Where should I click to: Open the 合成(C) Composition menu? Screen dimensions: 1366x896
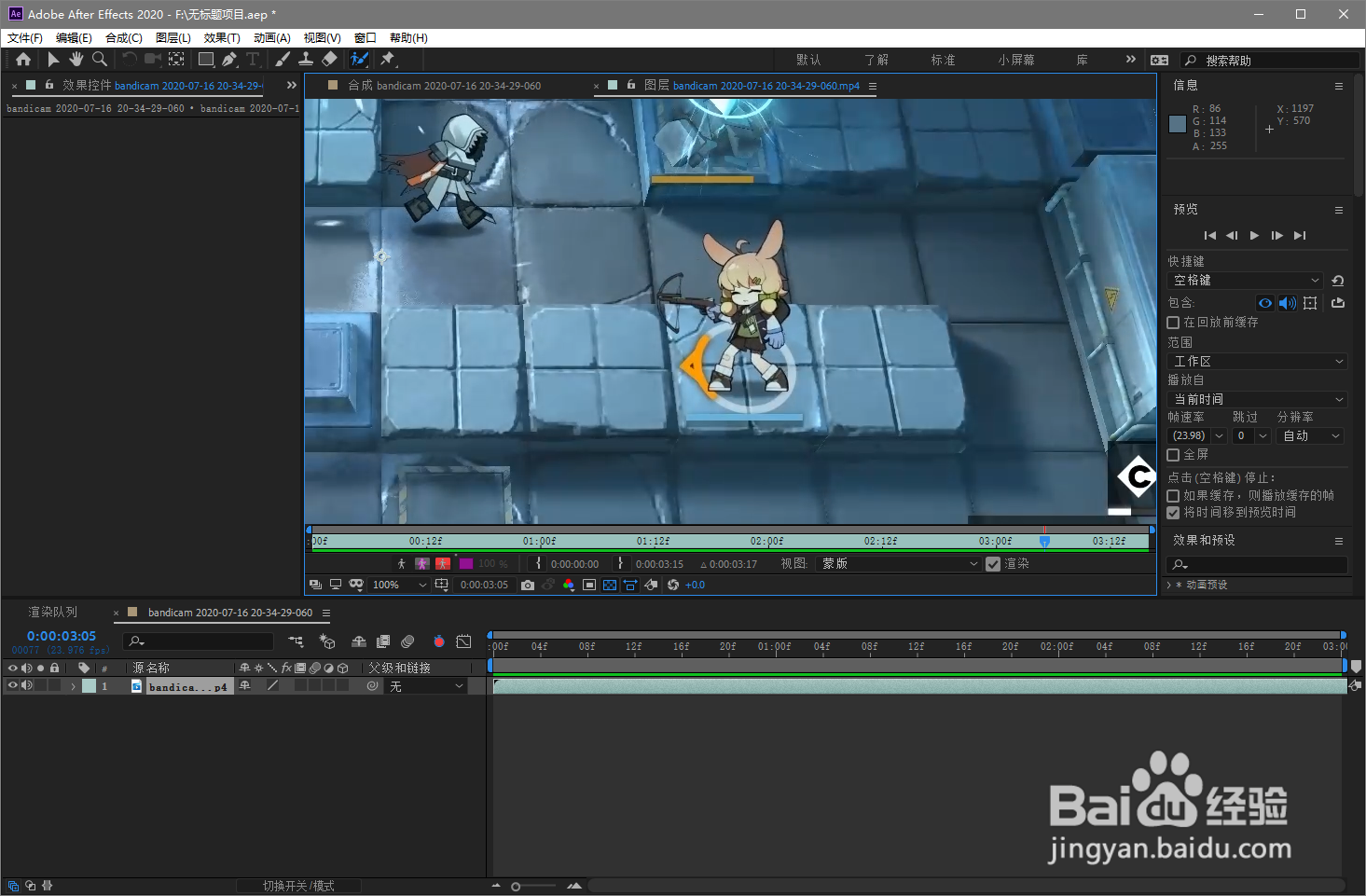124,38
